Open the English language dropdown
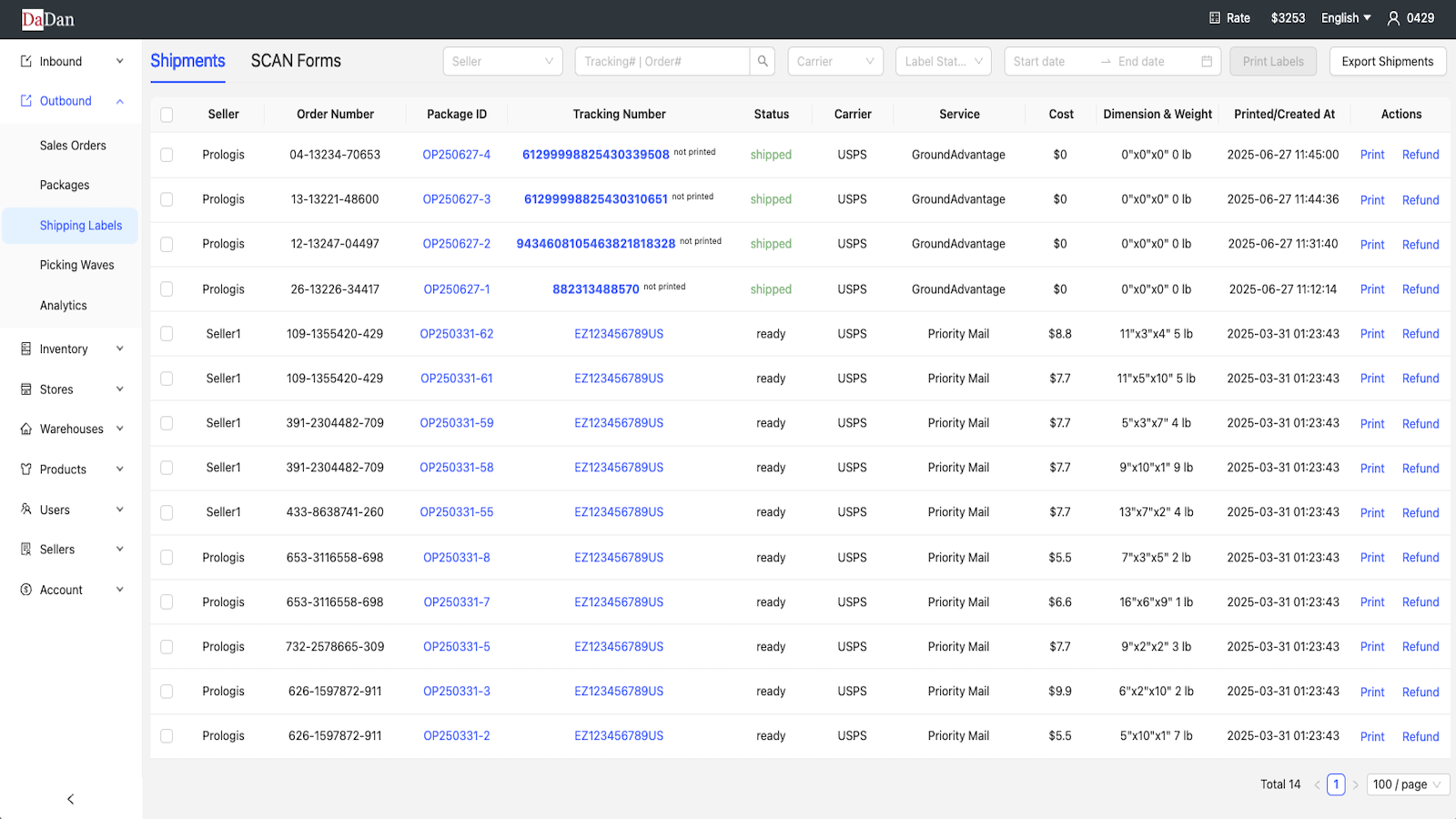Viewport: 1456px width, 819px height. pos(1346,17)
